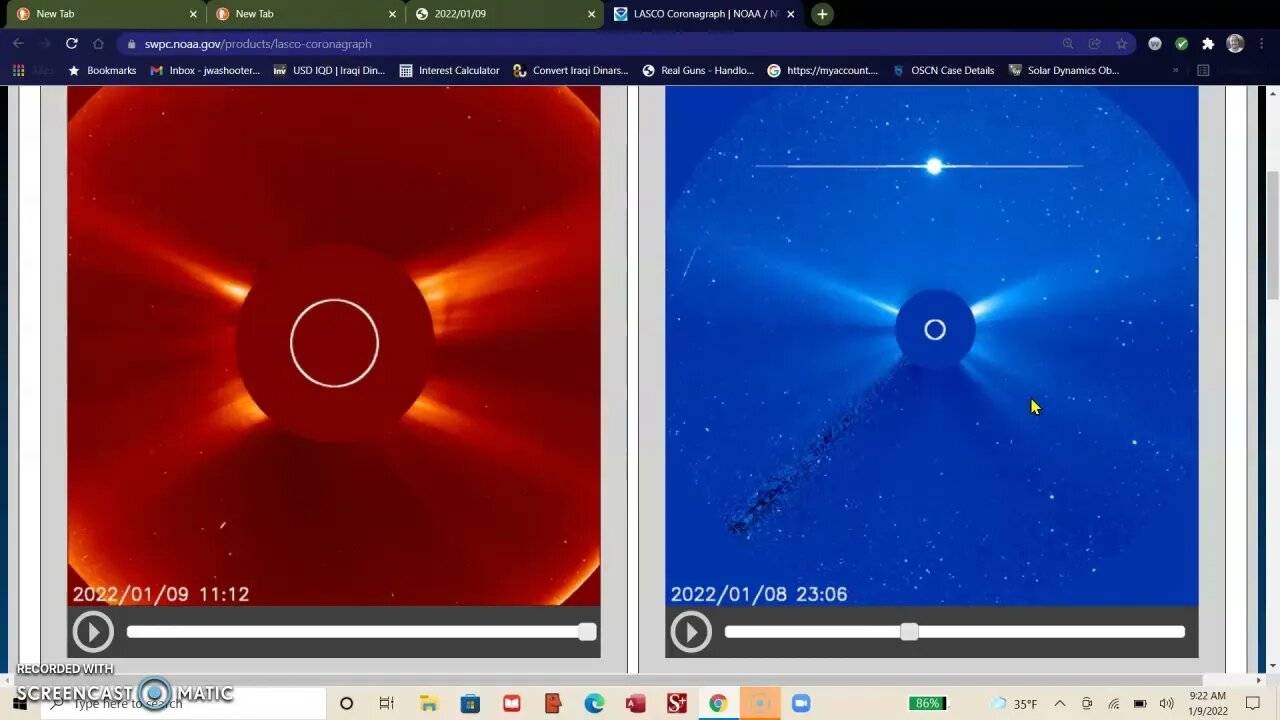This screenshot has height=720, width=1280.
Task: Open the red S+ app on taskbar
Action: click(676, 704)
